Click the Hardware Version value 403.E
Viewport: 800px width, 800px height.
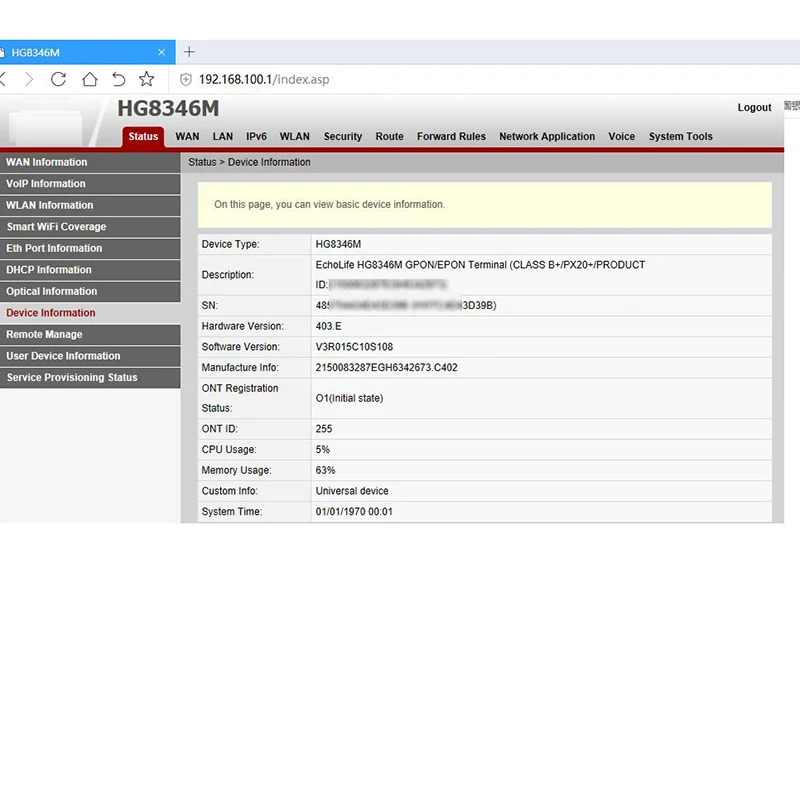[x=328, y=326]
